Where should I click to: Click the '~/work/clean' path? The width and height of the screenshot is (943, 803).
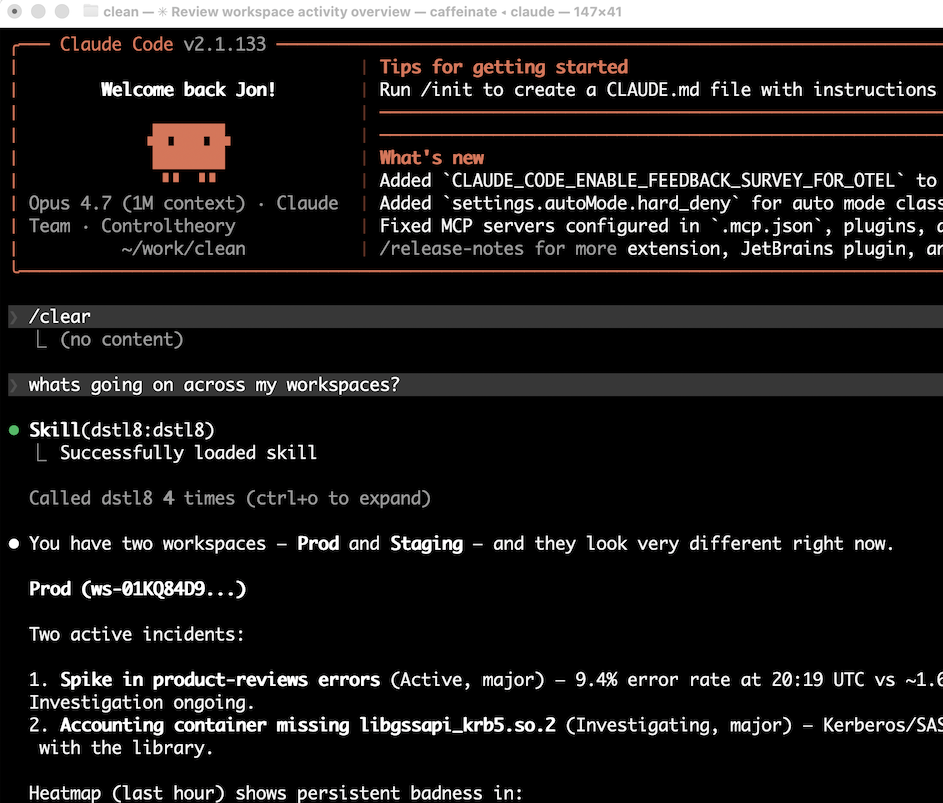[183, 248]
